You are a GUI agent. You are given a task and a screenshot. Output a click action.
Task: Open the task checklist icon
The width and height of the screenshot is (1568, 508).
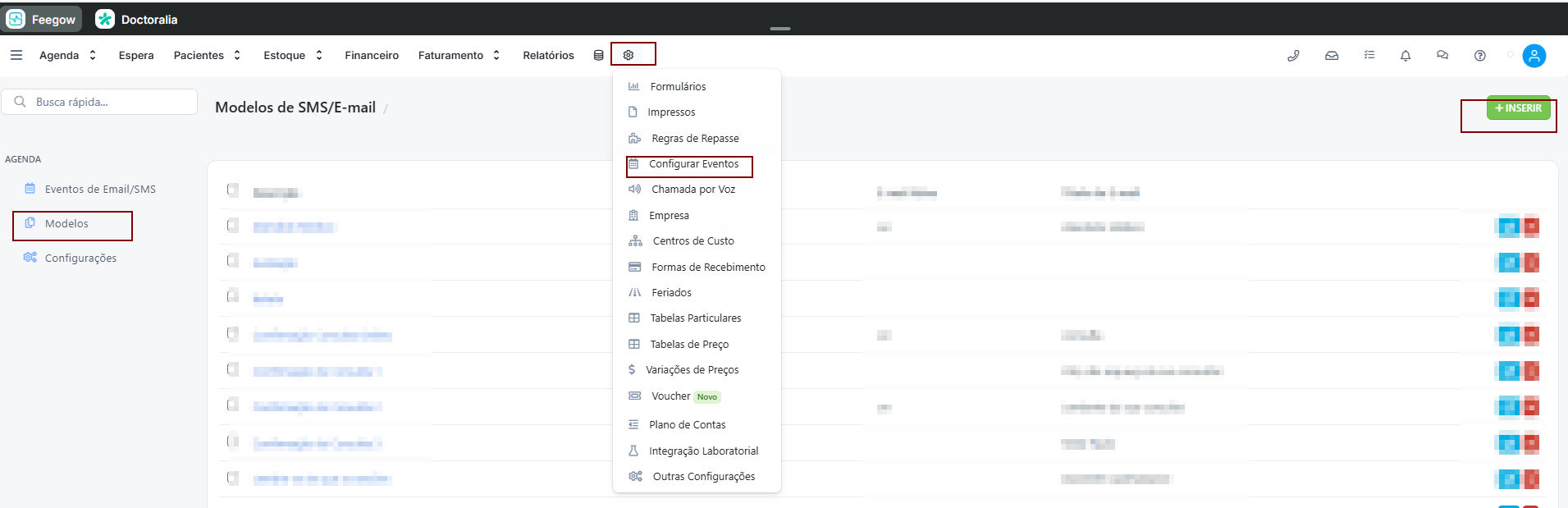(x=1369, y=55)
